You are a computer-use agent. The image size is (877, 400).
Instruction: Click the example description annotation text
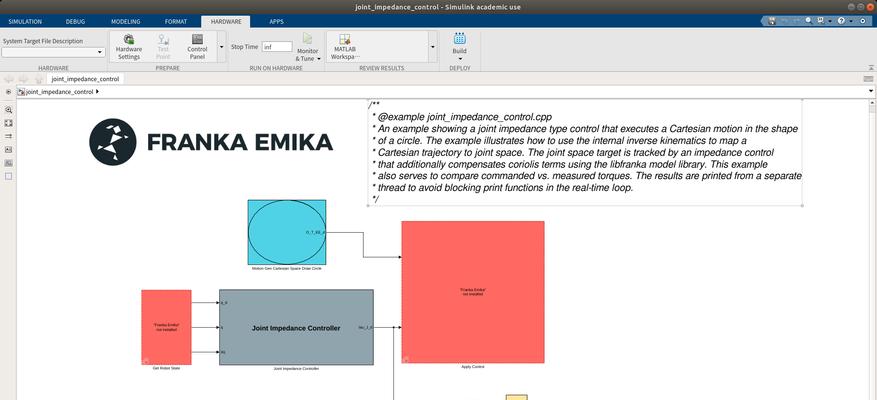pyautogui.click(x=585, y=153)
